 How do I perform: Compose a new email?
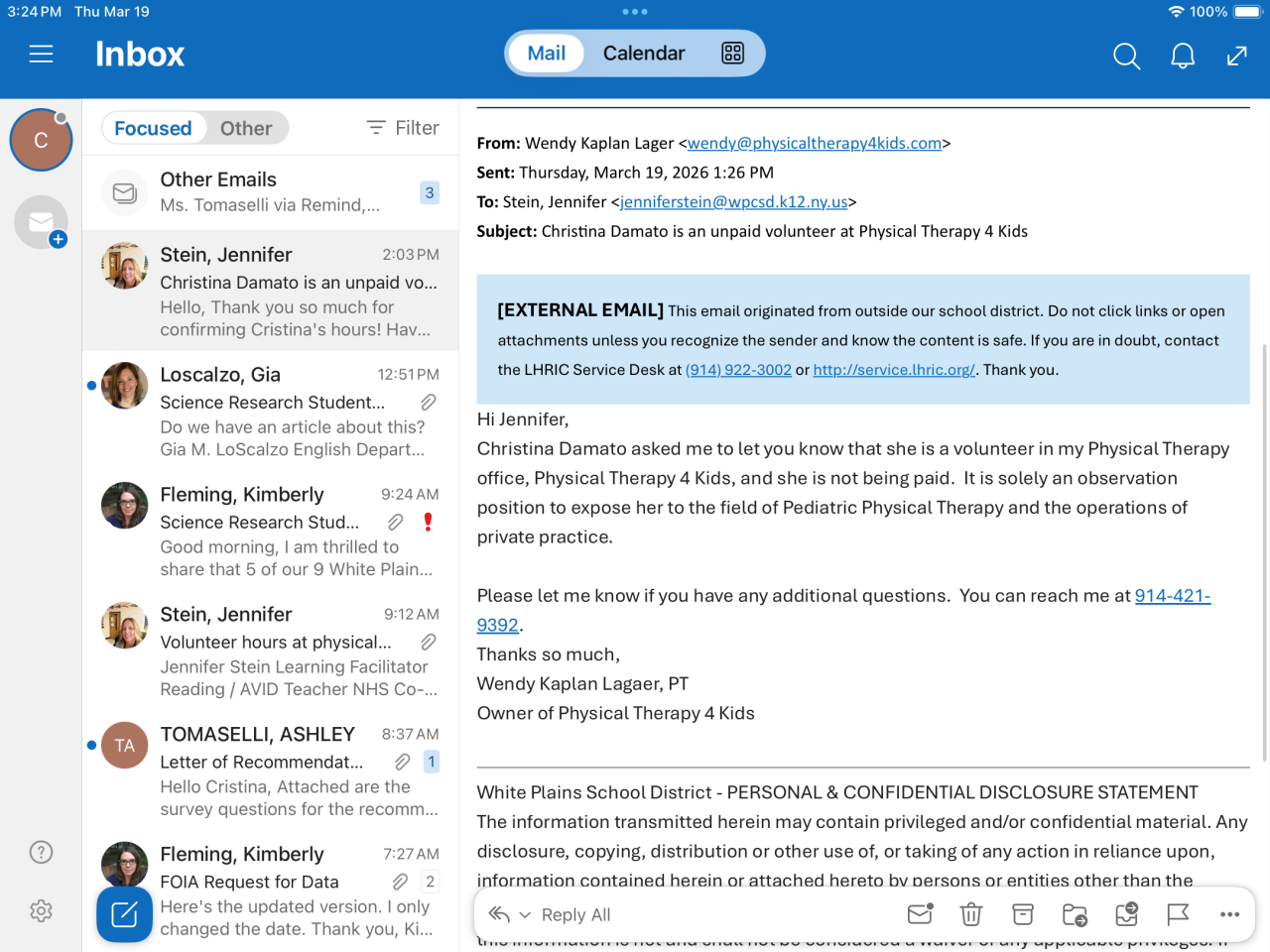coord(124,914)
